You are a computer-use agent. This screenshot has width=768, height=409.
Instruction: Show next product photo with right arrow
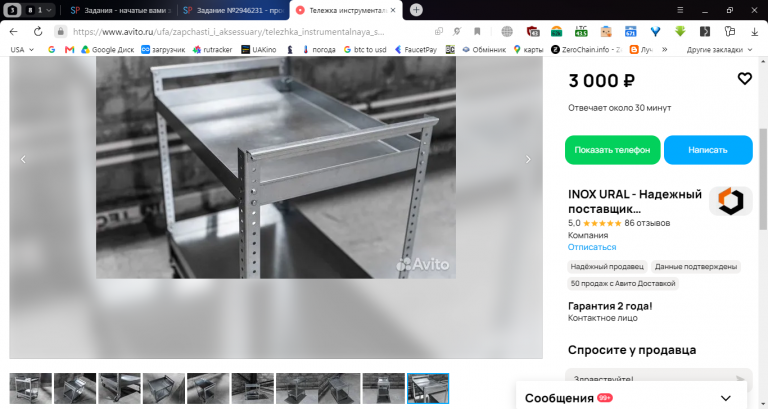coord(528,159)
